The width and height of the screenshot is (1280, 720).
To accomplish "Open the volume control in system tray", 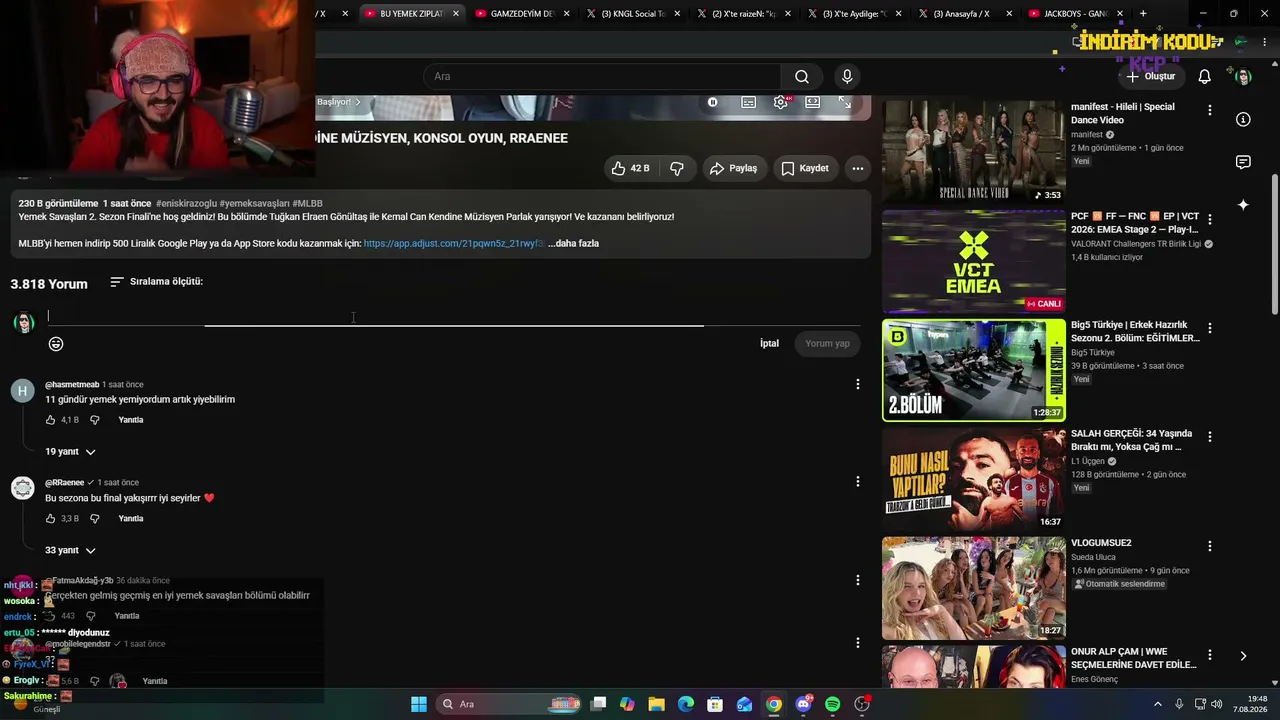I will tap(1217, 704).
